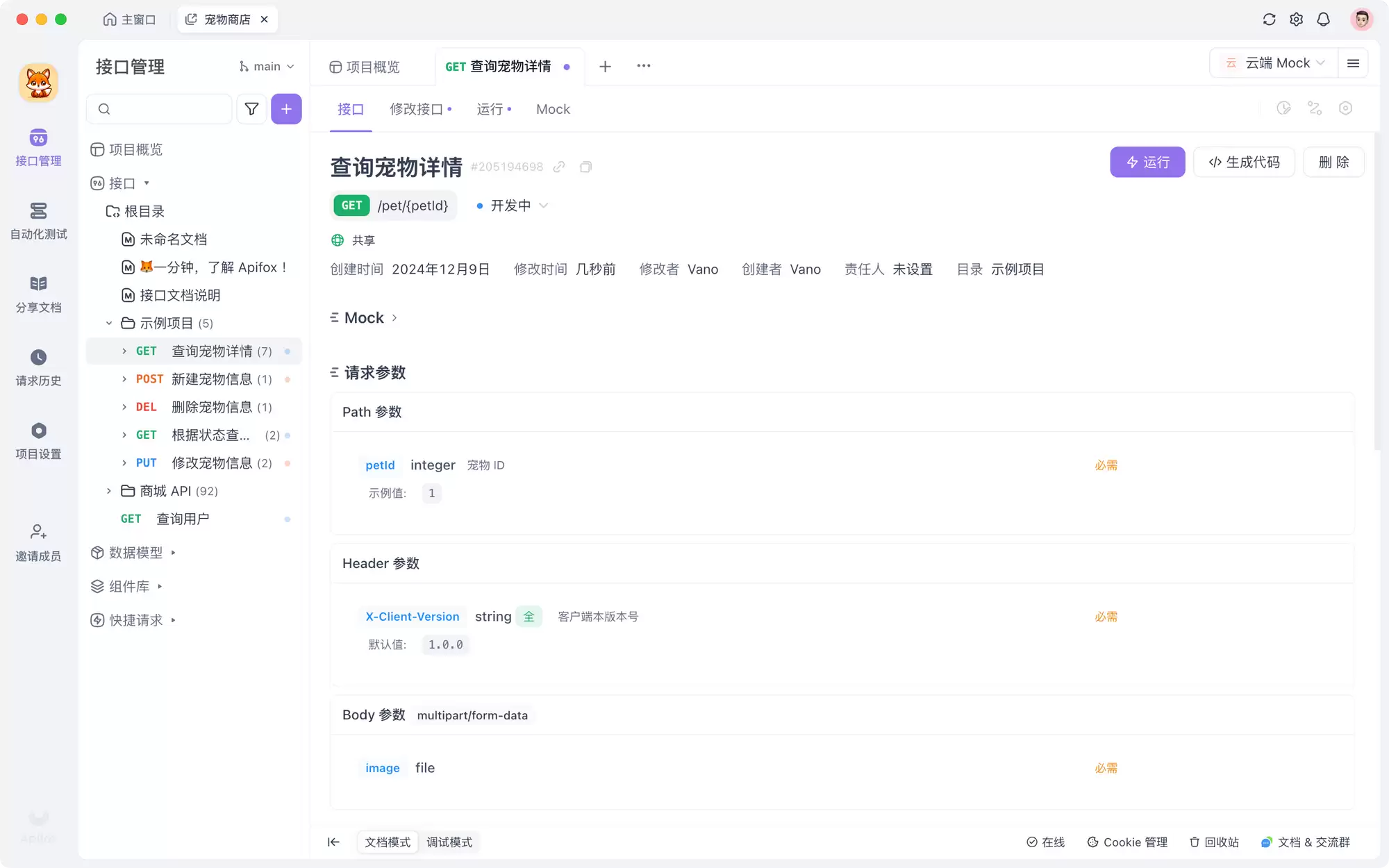Open the tab bar more options ellipsis
The height and width of the screenshot is (868, 1389).
[x=644, y=66]
